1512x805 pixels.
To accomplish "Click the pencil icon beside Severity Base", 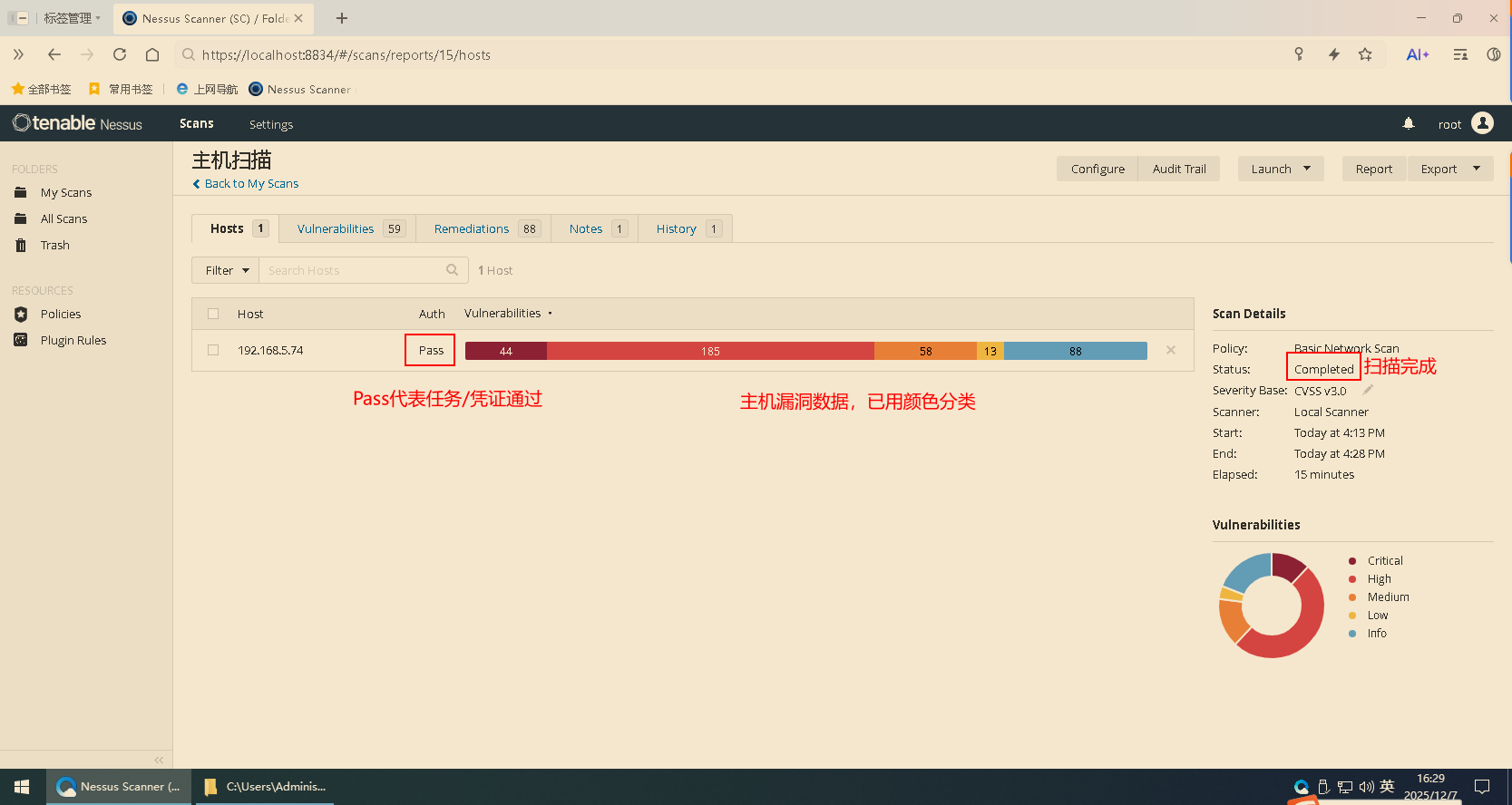I will (x=1368, y=390).
